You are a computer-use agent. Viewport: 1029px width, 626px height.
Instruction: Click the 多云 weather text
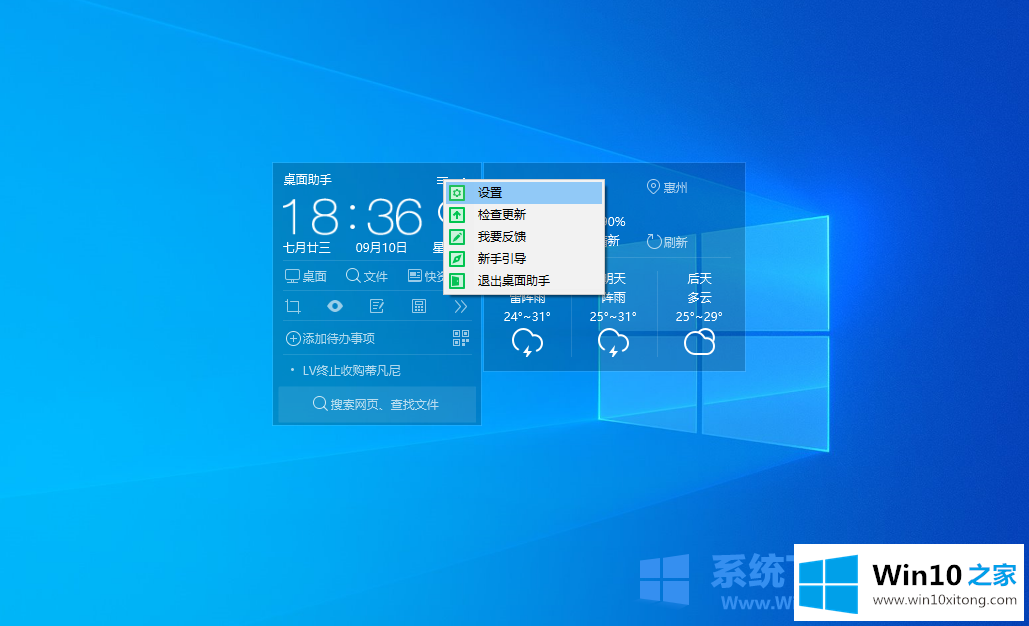[700, 298]
